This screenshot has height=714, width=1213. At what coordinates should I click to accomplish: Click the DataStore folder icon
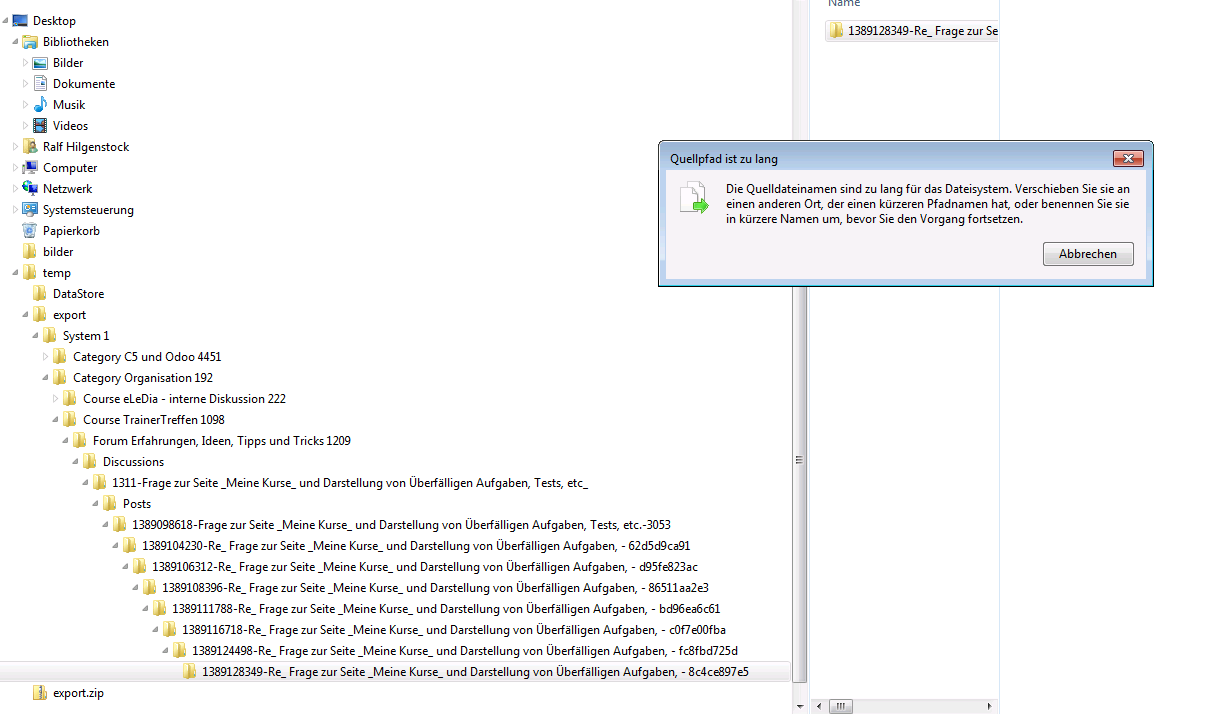(40, 294)
